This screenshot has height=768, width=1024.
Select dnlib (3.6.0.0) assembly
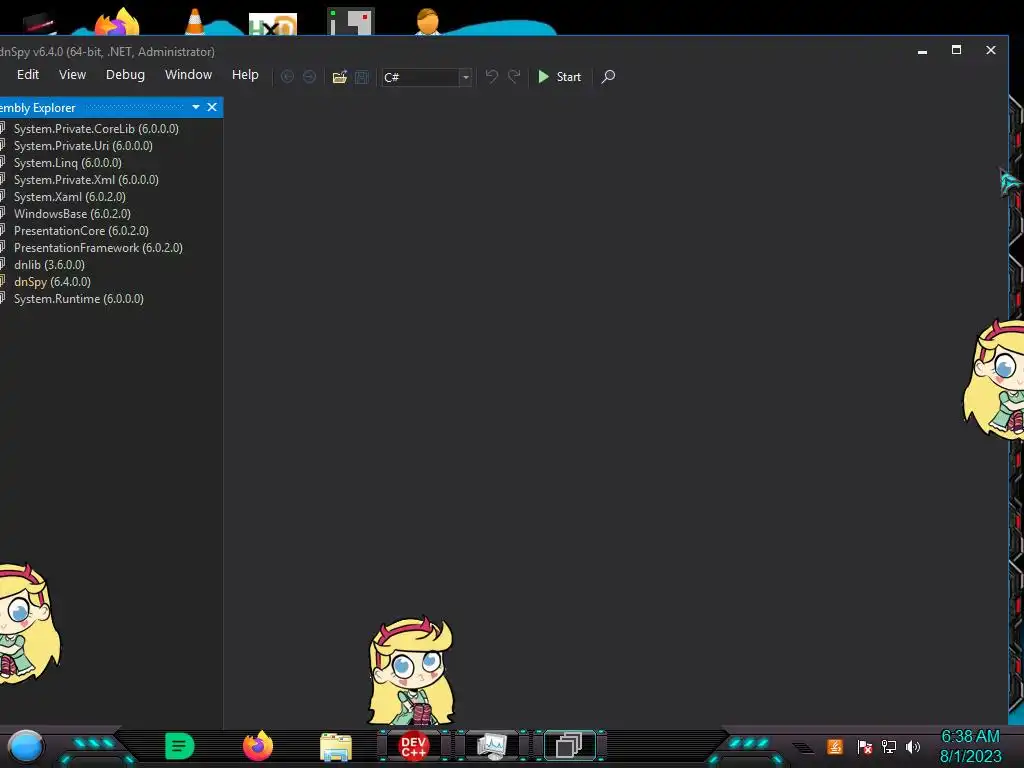point(49,264)
